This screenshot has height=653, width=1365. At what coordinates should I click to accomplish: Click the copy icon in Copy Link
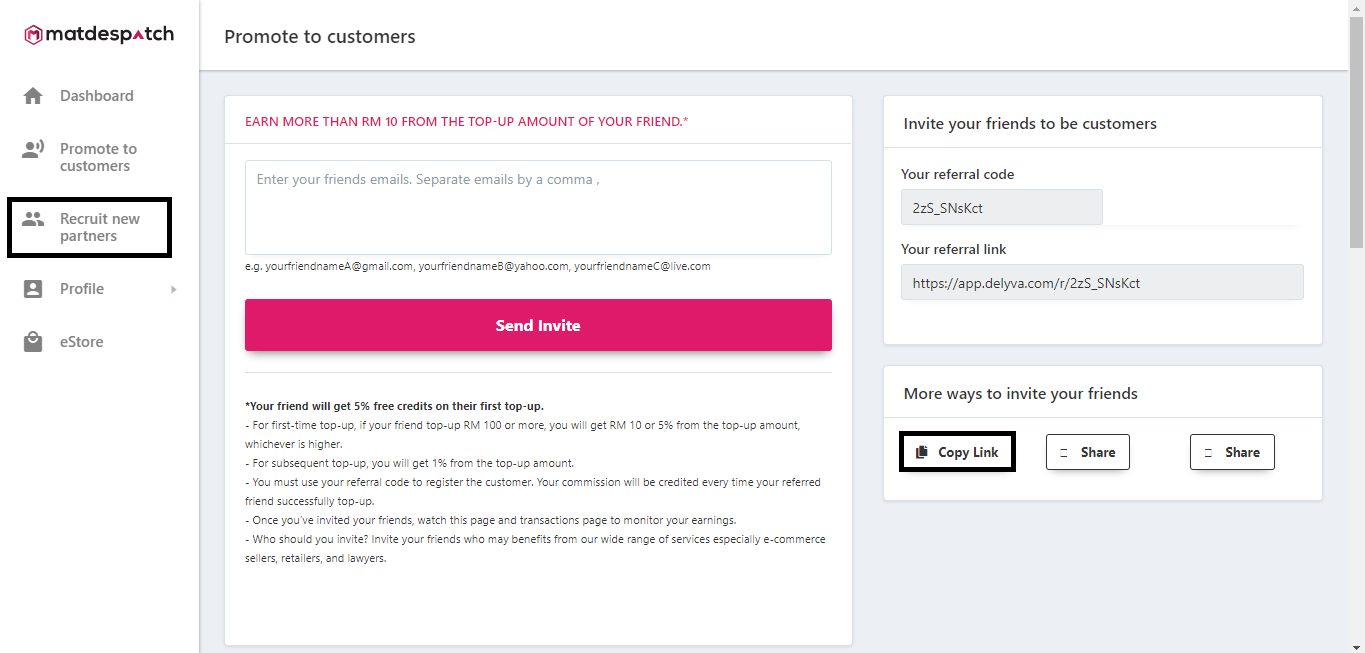coord(922,452)
